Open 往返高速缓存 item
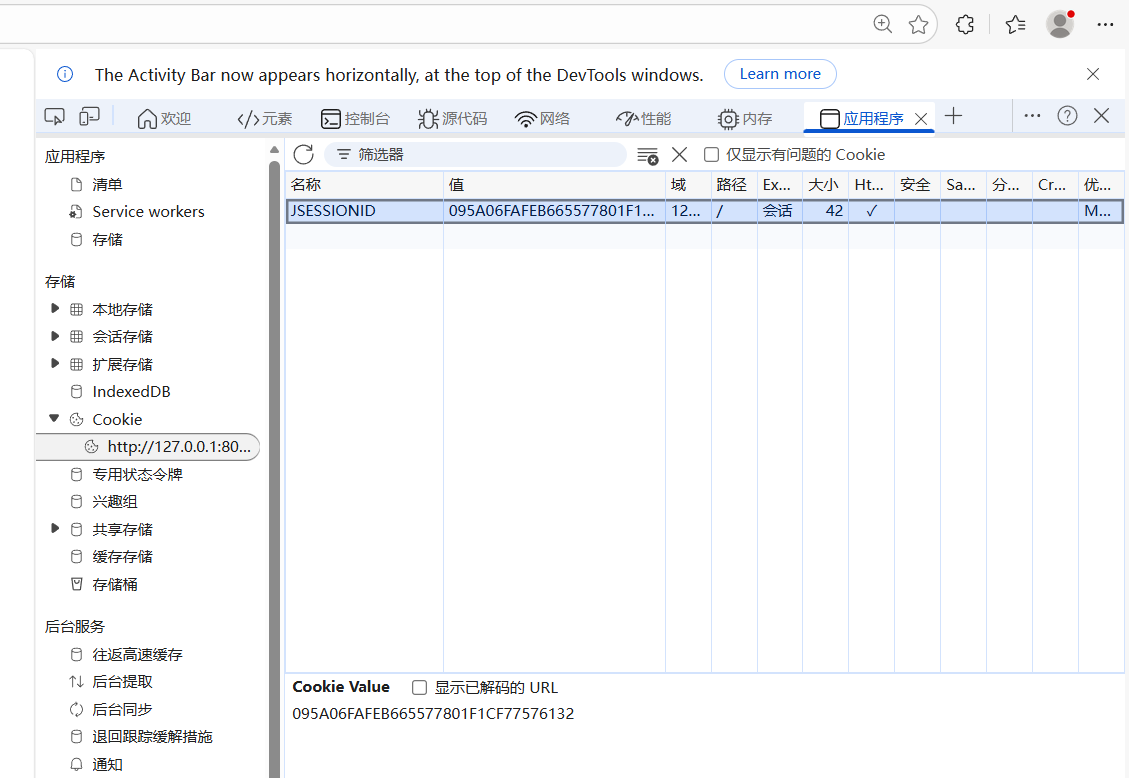This screenshot has height=778, width=1129. (137, 654)
